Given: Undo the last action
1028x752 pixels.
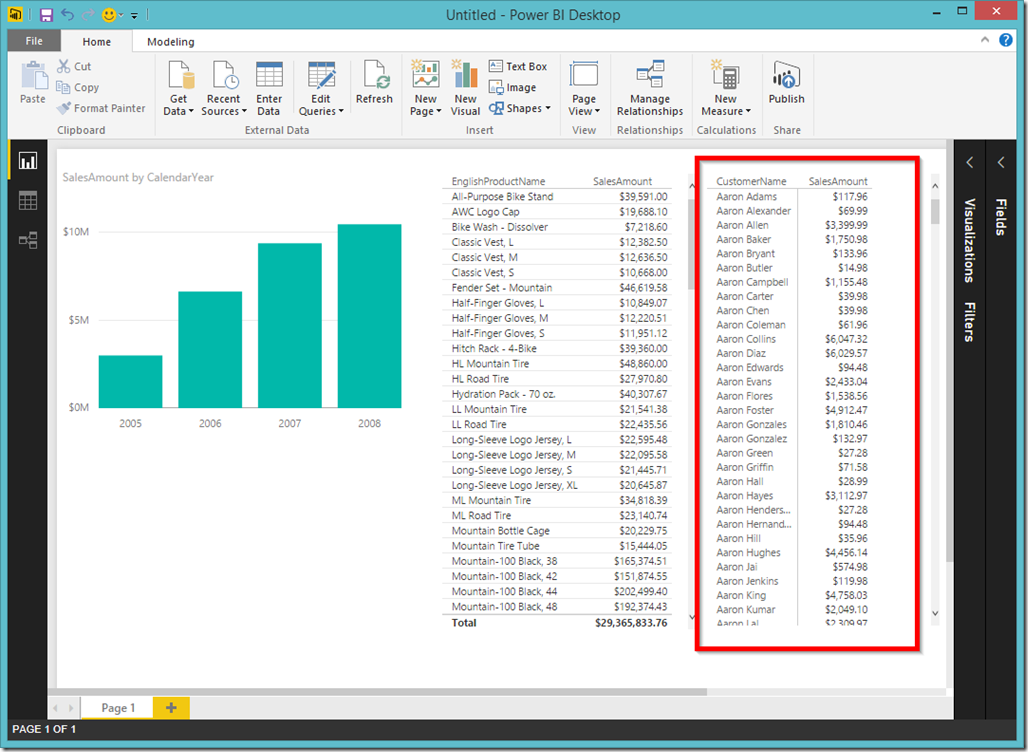Looking at the screenshot, I should point(67,14).
